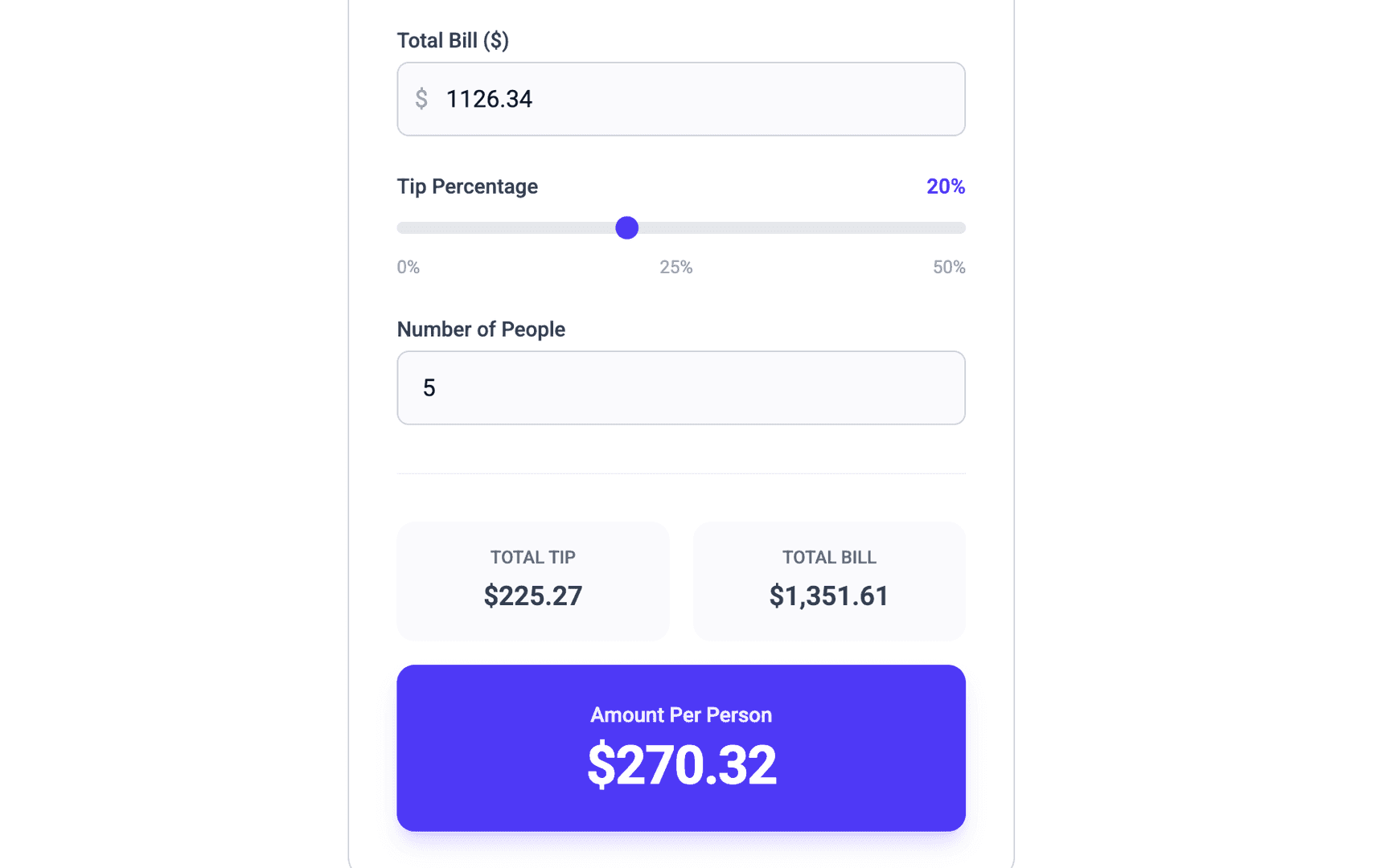Click the 25% label below the slider track
This screenshot has height=868, width=1400.
pos(675,267)
